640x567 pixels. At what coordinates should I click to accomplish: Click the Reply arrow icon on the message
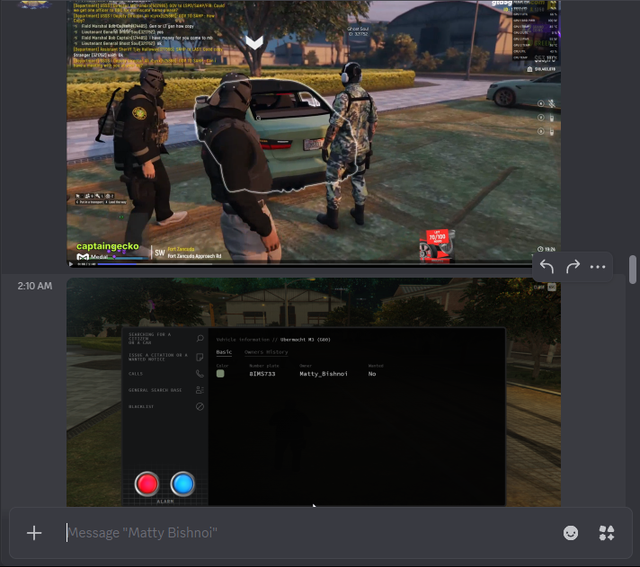[x=547, y=267]
